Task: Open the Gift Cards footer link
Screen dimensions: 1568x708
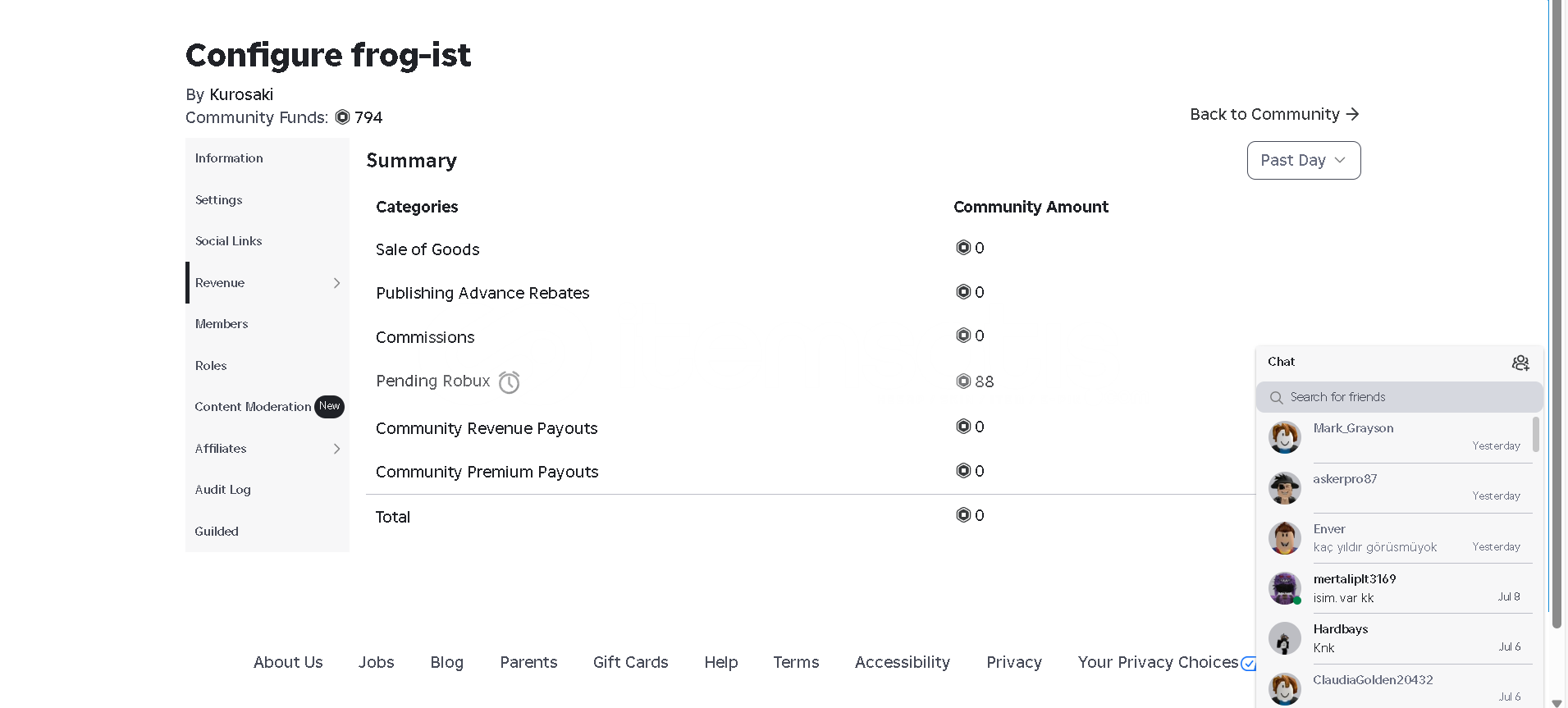Action: click(630, 662)
